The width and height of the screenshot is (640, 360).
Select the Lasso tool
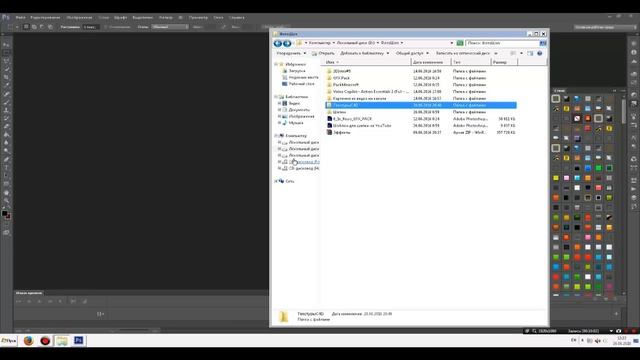pos(7,61)
